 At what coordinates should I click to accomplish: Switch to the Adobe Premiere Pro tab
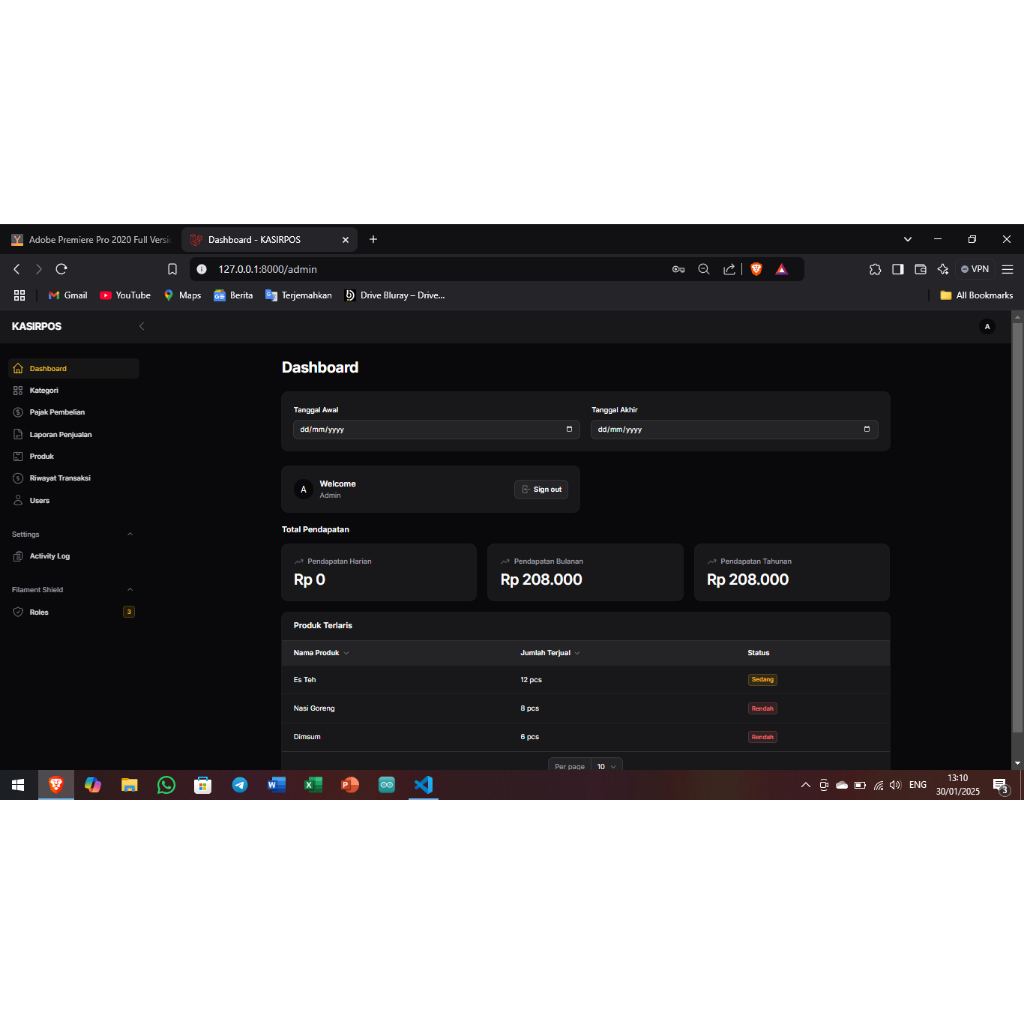(x=92, y=240)
